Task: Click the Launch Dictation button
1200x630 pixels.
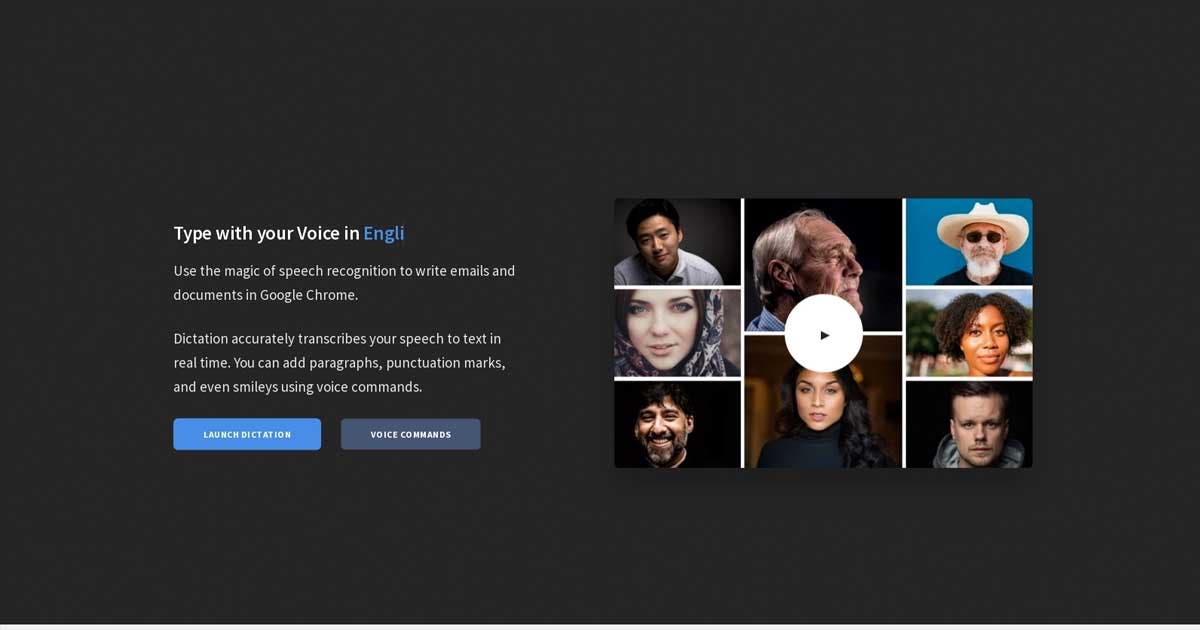Action: click(x=247, y=434)
